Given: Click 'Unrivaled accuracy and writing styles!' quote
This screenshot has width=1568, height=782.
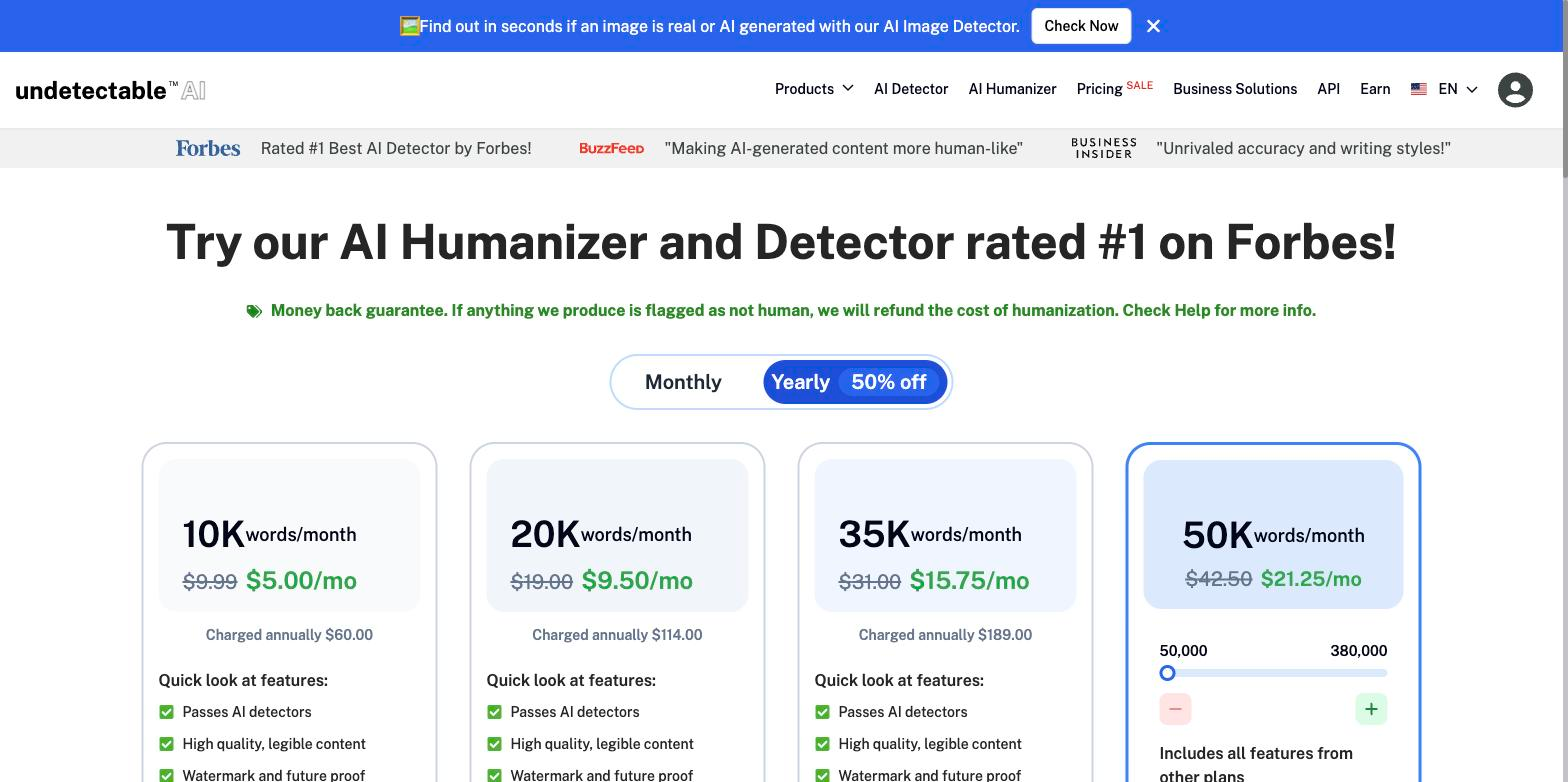Looking at the screenshot, I should click(x=1303, y=148).
